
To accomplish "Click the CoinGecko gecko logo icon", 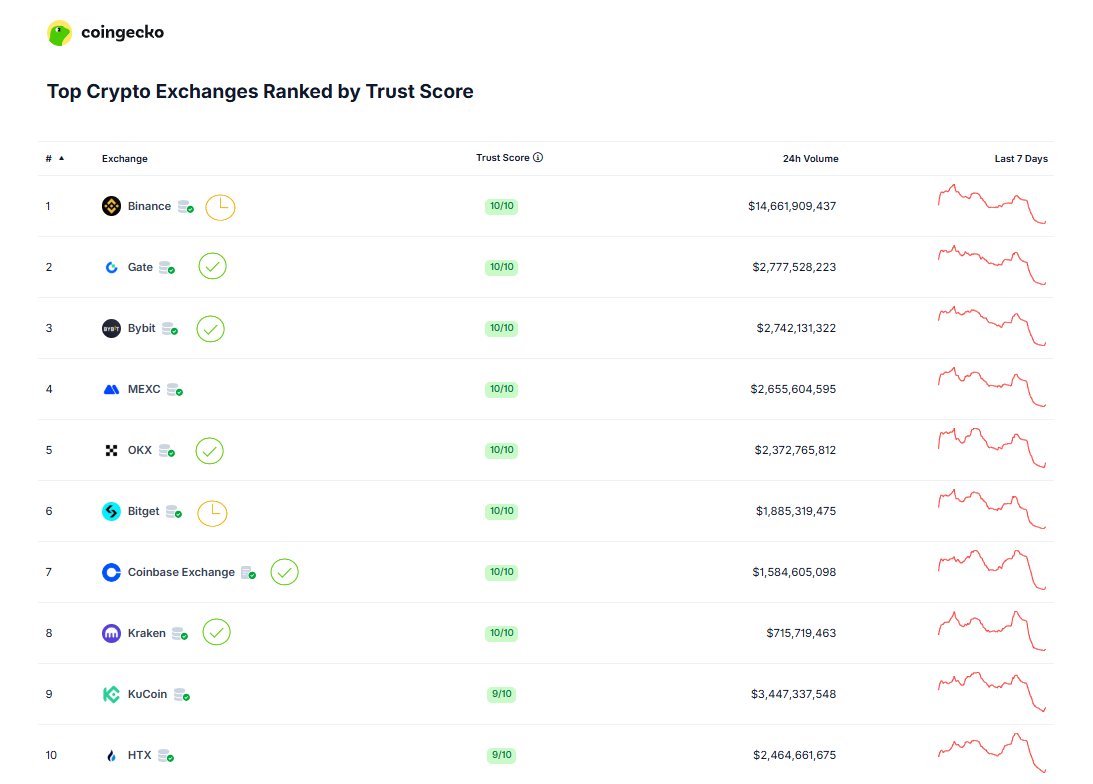I will click(x=59, y=33).
